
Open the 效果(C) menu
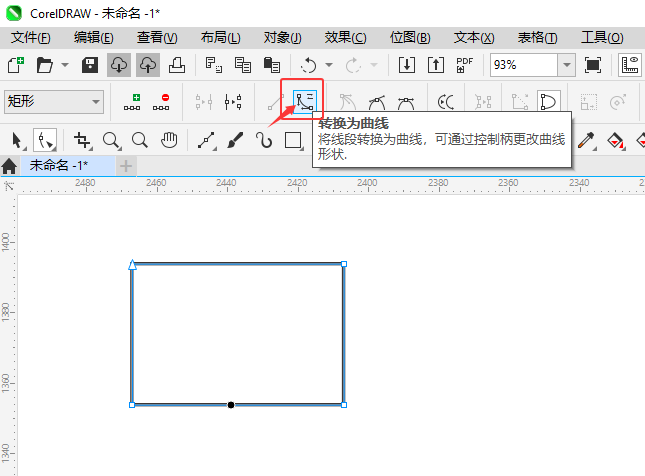pos(346,38)
